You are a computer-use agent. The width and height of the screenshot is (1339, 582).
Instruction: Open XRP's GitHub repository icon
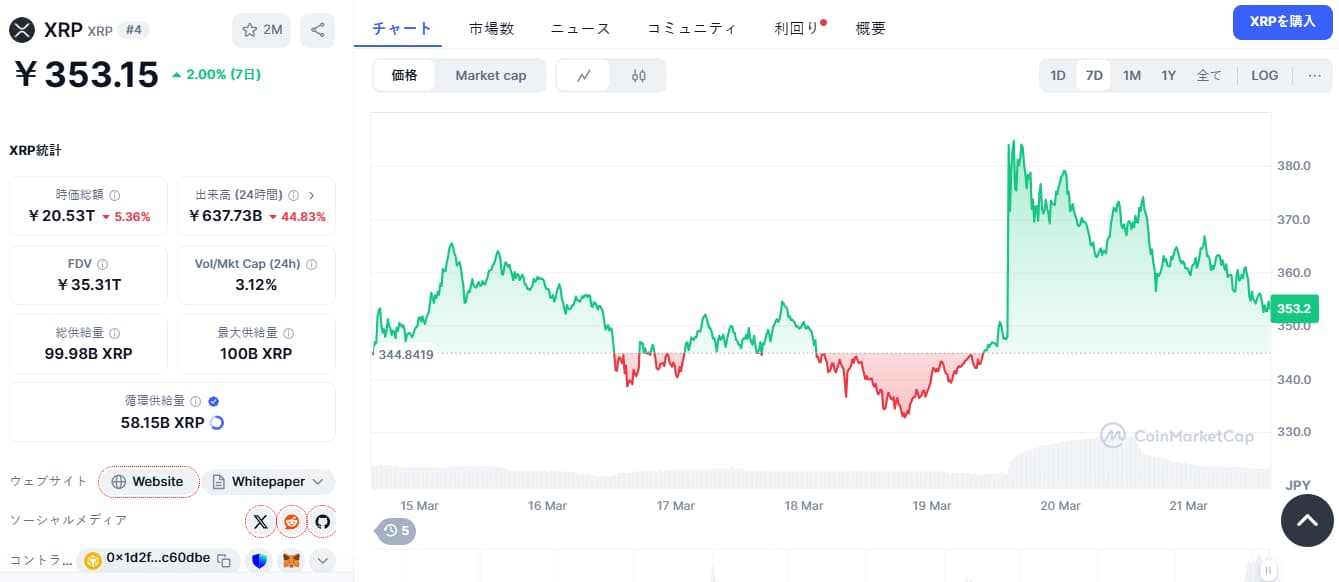pos(322,521)
